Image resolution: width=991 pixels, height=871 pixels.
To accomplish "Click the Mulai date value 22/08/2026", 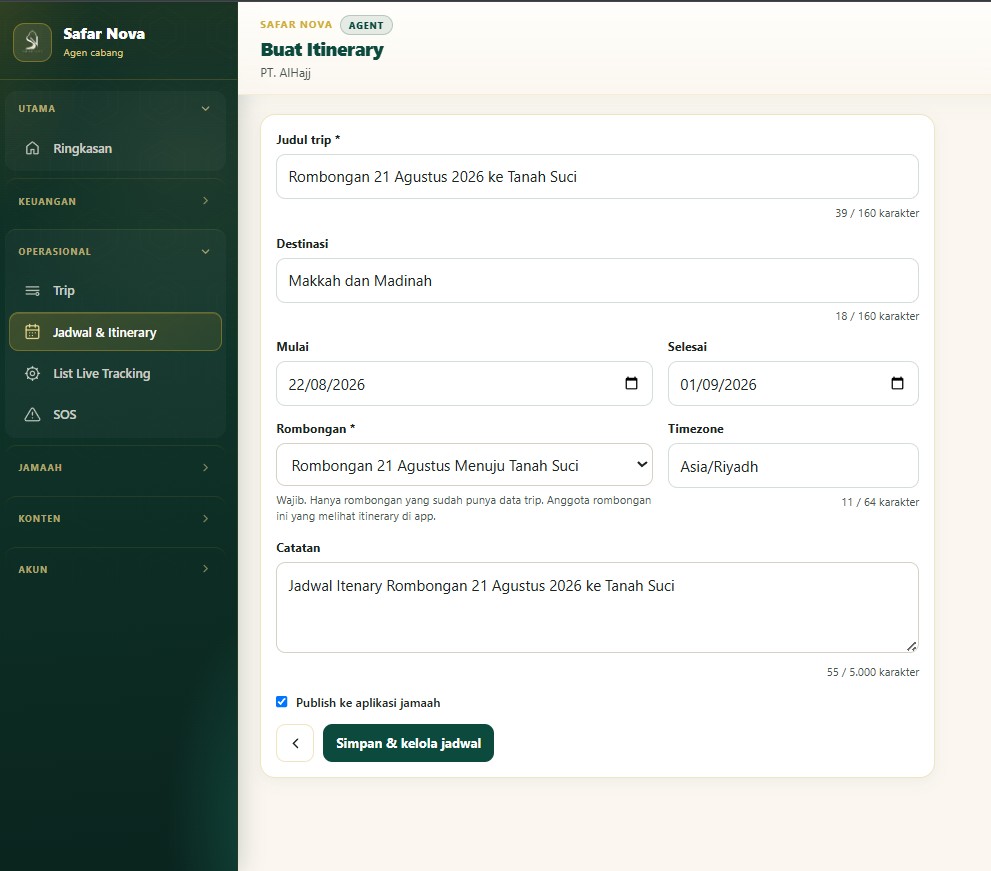I will coord(327,385).
